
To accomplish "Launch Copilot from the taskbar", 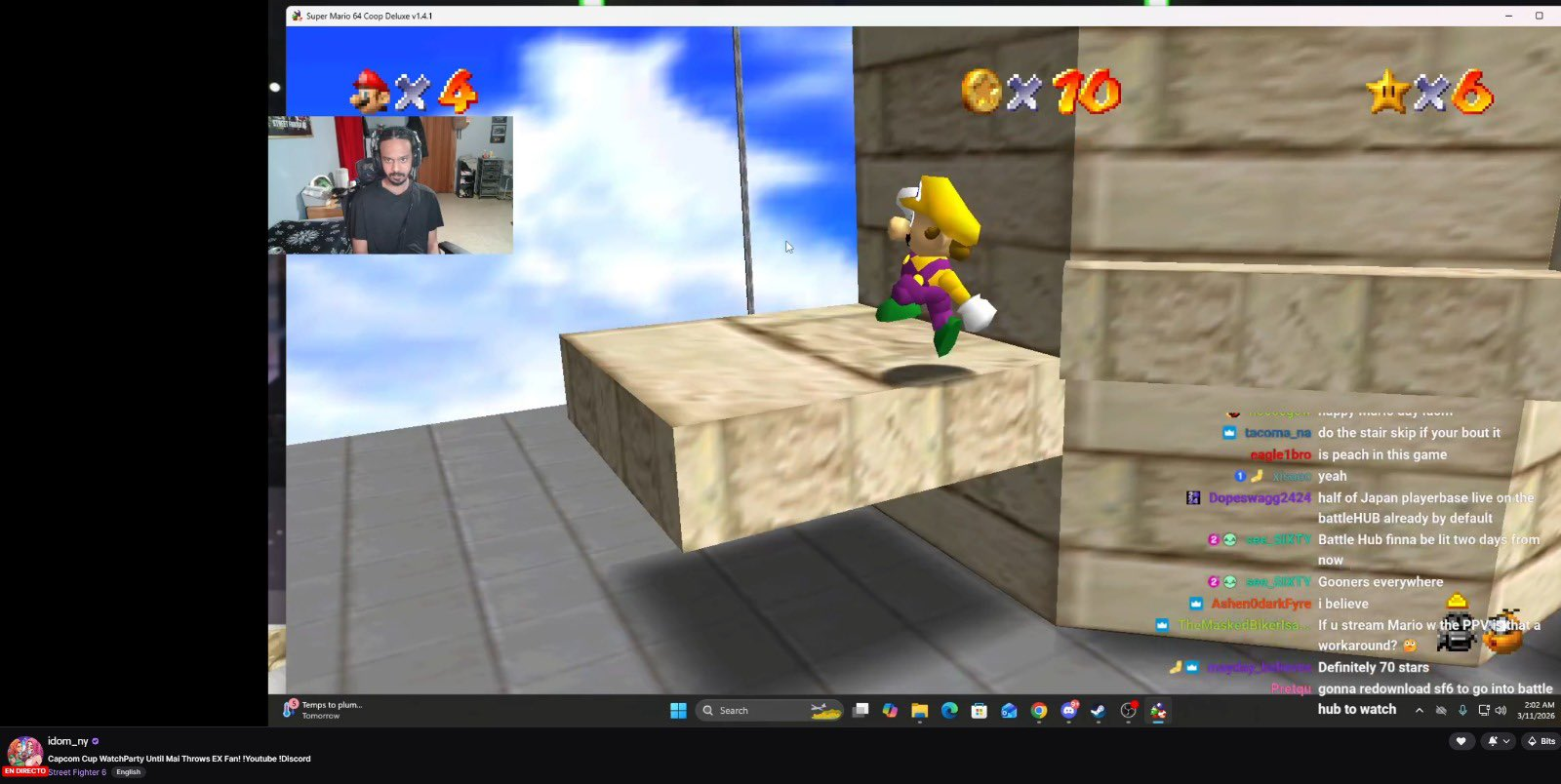I will click(890, 711).
